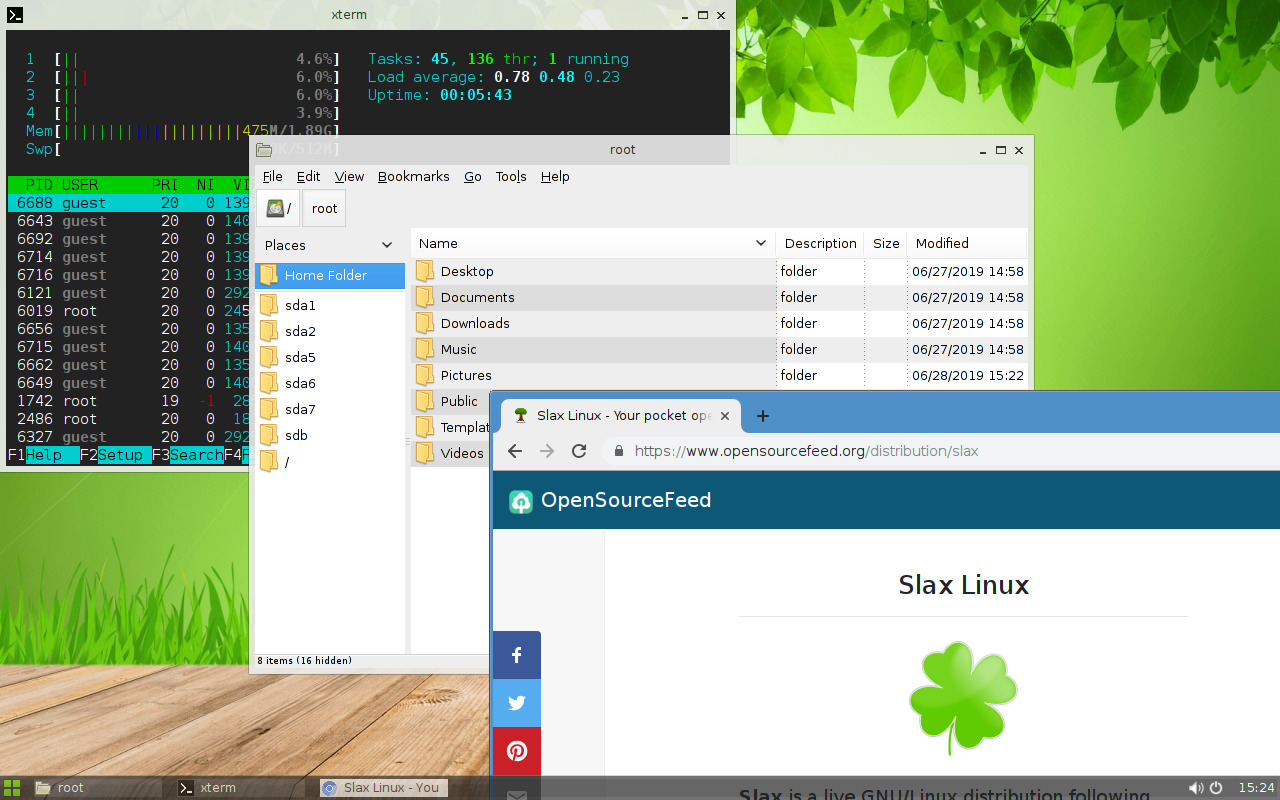1280x800 pixels.
Task: Share page via Pinterest icon
Action: (517, 751)
